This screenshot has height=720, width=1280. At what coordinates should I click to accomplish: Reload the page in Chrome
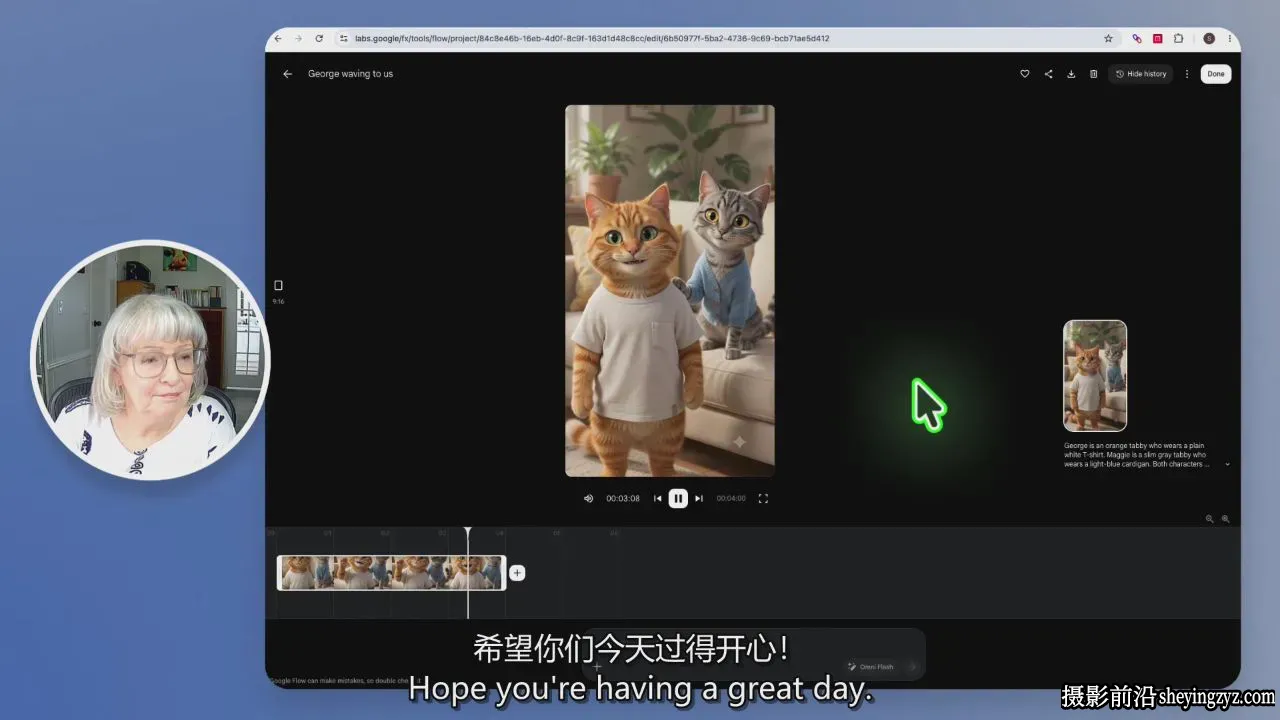click(319, 39)
